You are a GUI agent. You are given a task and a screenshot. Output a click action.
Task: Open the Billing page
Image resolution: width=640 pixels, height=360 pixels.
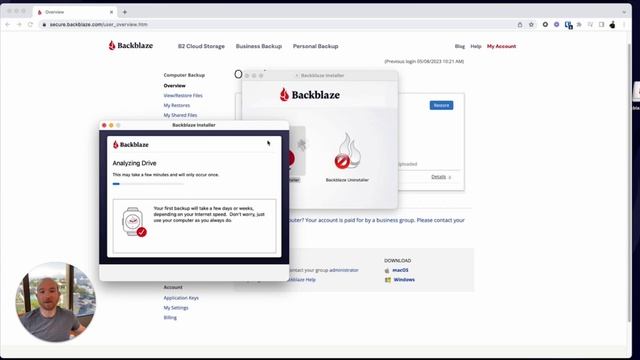[170, 318]
